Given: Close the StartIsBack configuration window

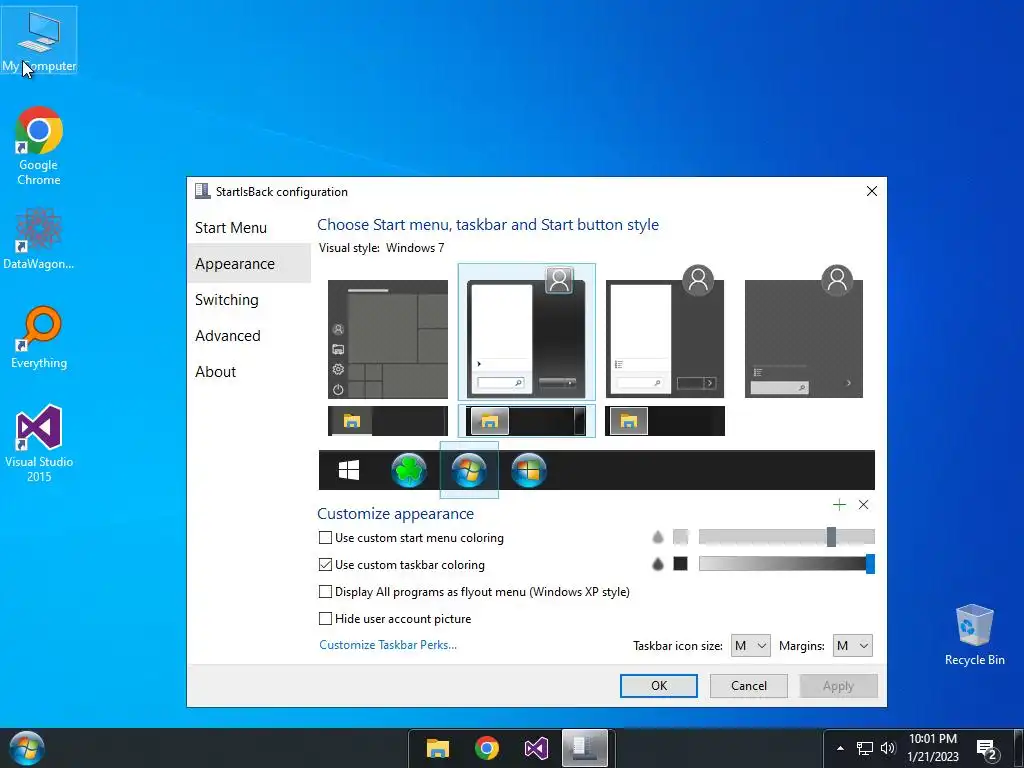Looking at the screenshot, I should pyautogui.click(x=871, y=191).
